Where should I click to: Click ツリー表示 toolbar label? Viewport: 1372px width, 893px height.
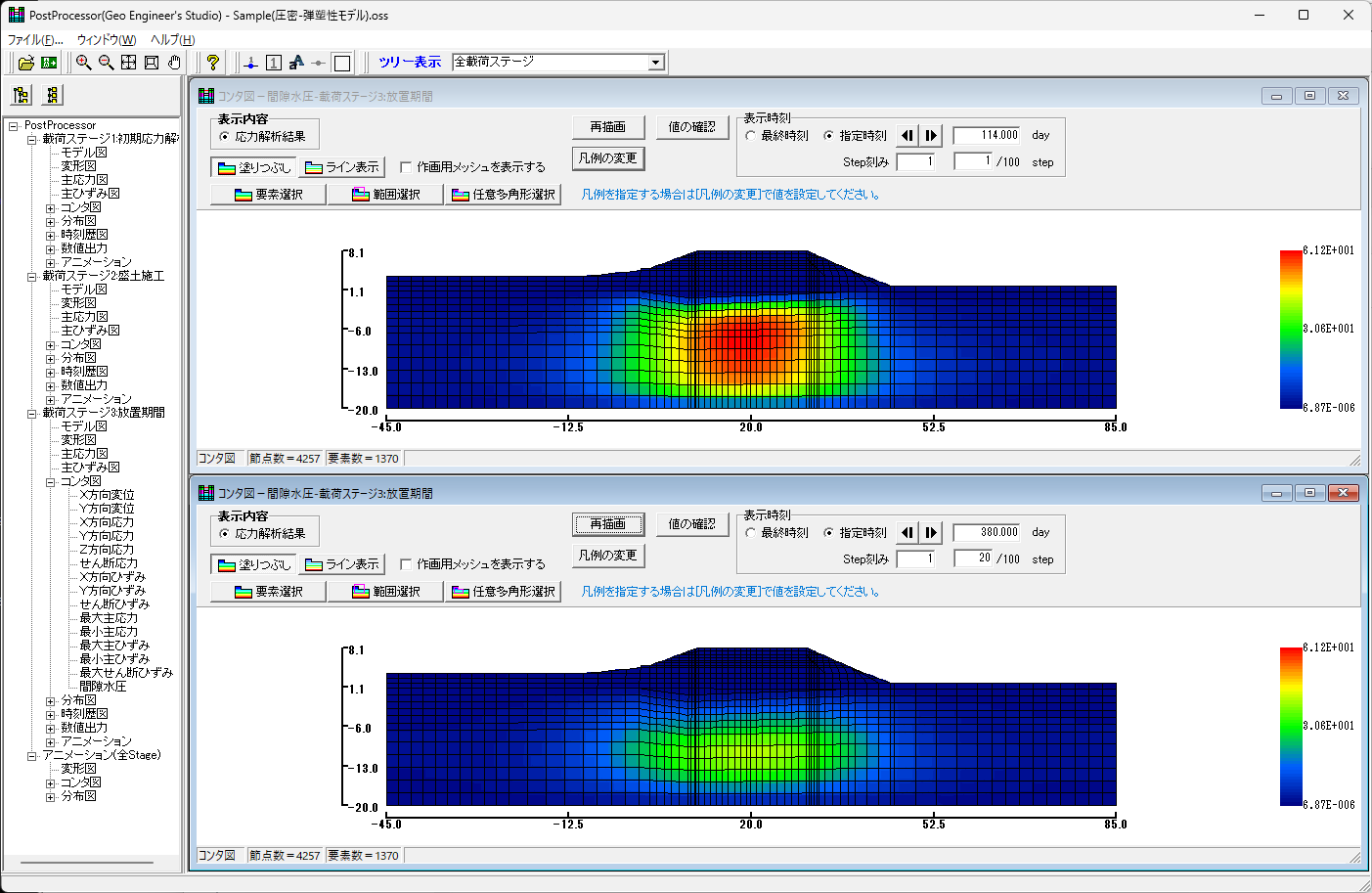[x=410, y=63]
